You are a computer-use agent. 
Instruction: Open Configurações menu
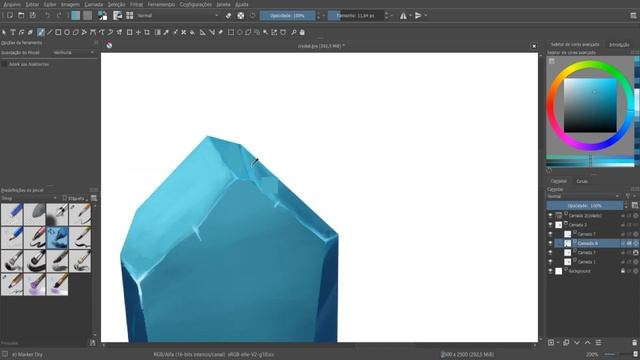pos(196,4)
